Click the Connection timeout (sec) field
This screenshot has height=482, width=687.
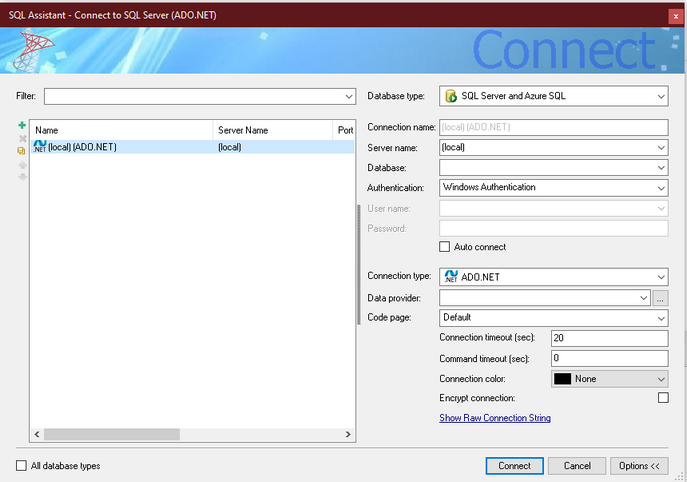609,338
